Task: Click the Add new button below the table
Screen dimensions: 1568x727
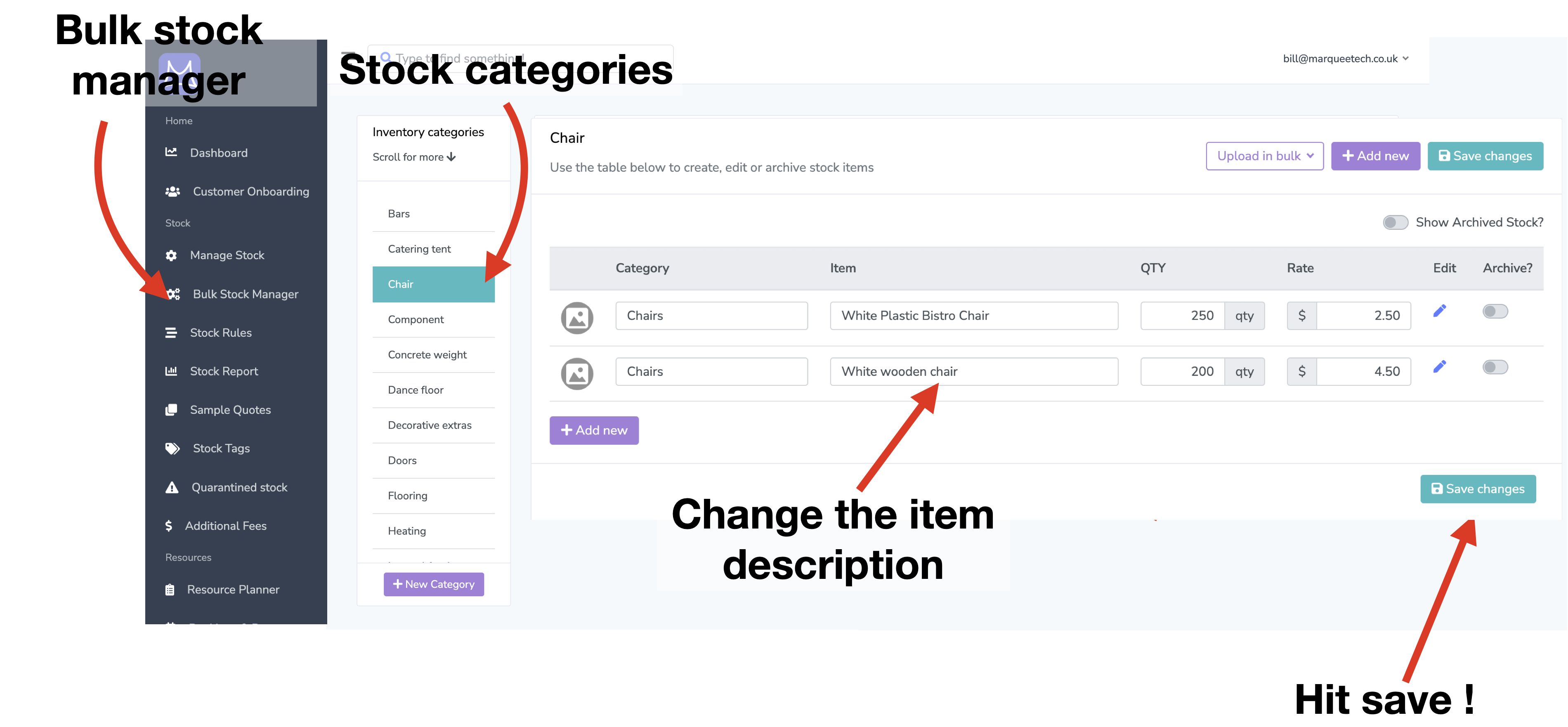Action: [x=593, y=430]
